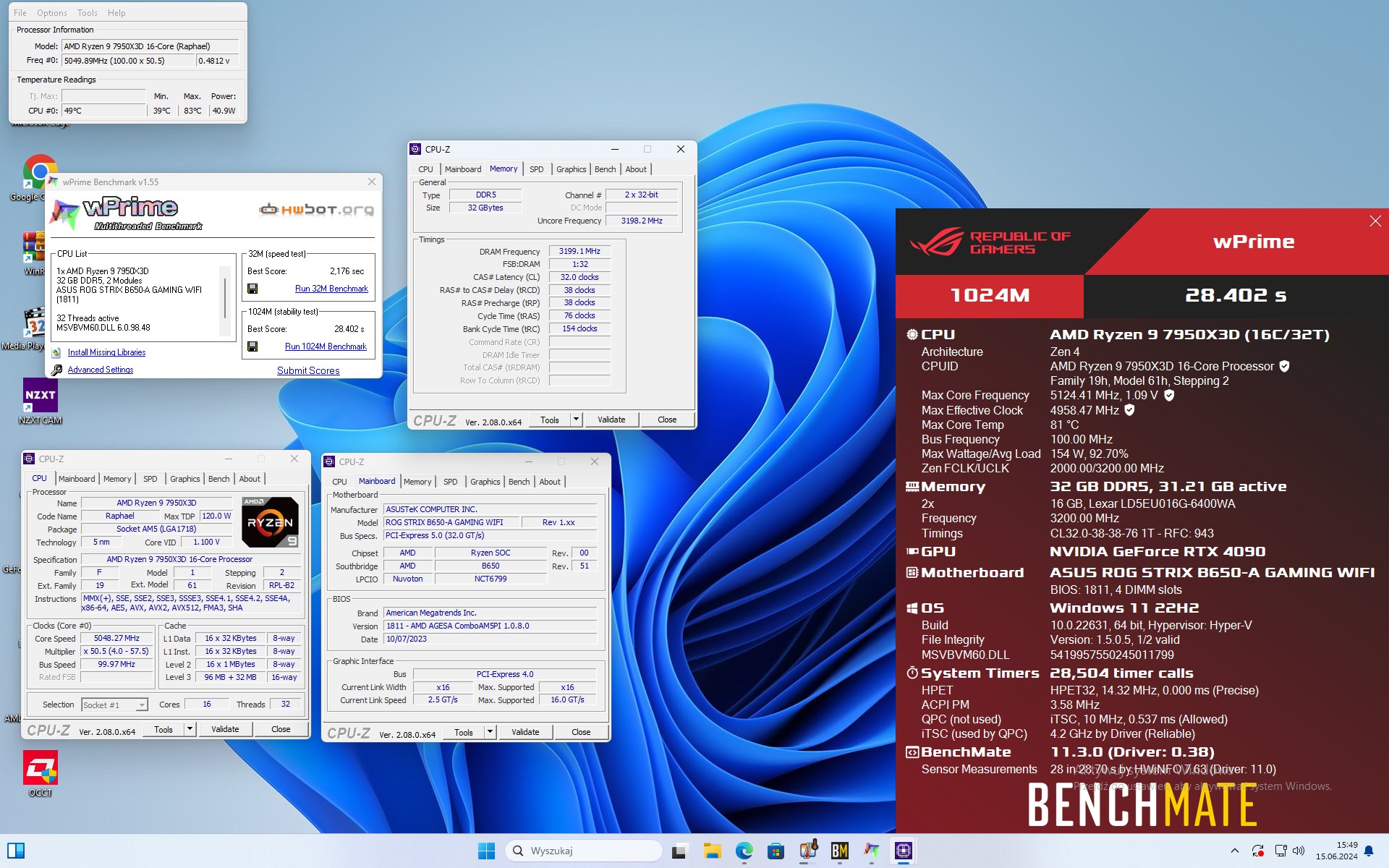Select Memory tab in CPU-Z CPU window
This screenshot has width=1389, height=868.
coord(117,479)
